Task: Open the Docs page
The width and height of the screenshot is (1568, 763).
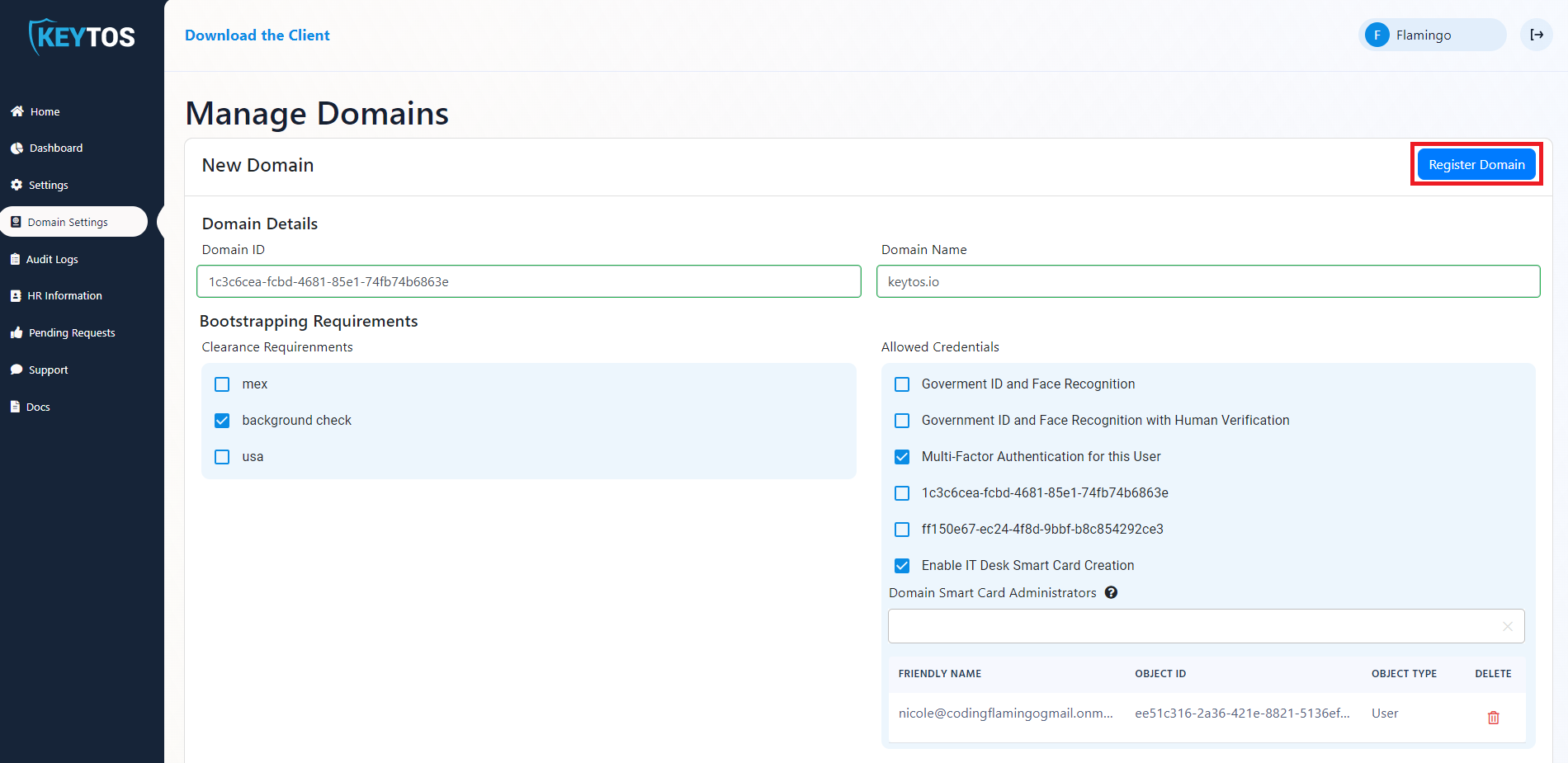Action: pyautogui.click(x=38, y=407)
